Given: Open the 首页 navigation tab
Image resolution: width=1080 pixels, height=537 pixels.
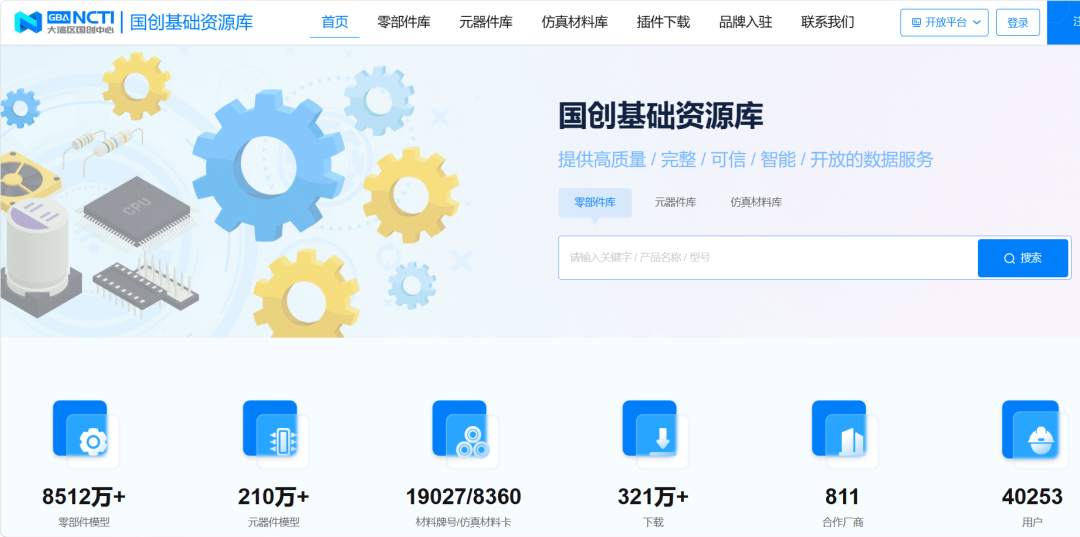Looking at the screenshot, I should (x=335, y=22).
